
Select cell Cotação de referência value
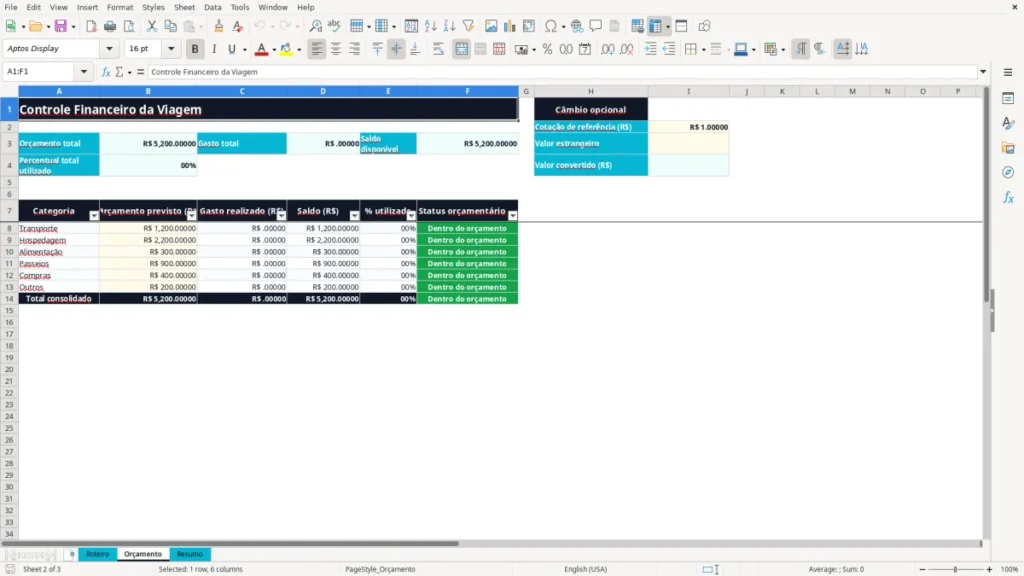pyautogui.click(x=688, y=127)
